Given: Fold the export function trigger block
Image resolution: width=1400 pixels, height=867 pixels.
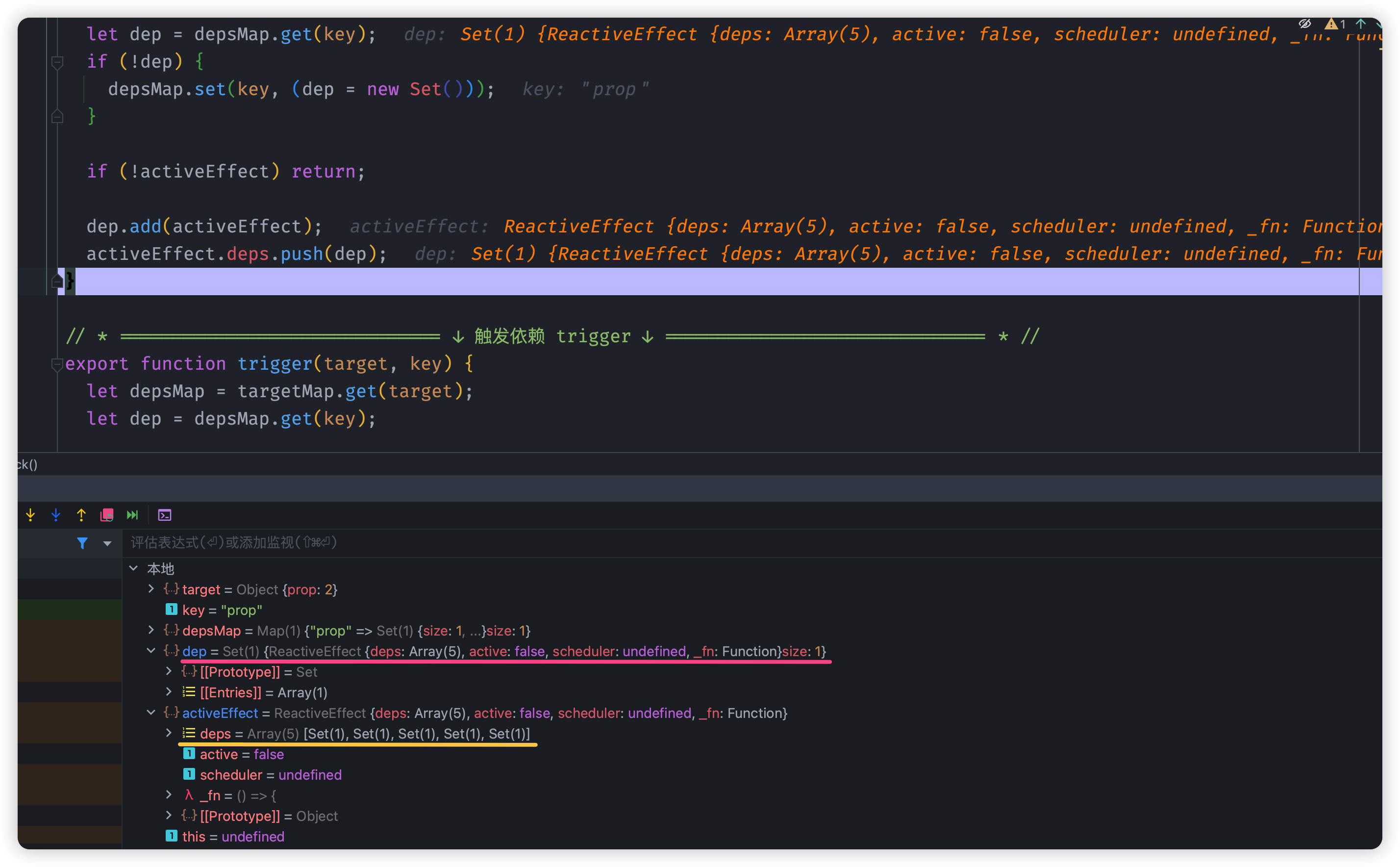Looking at the screenshot, I should [x=57, y=364].
